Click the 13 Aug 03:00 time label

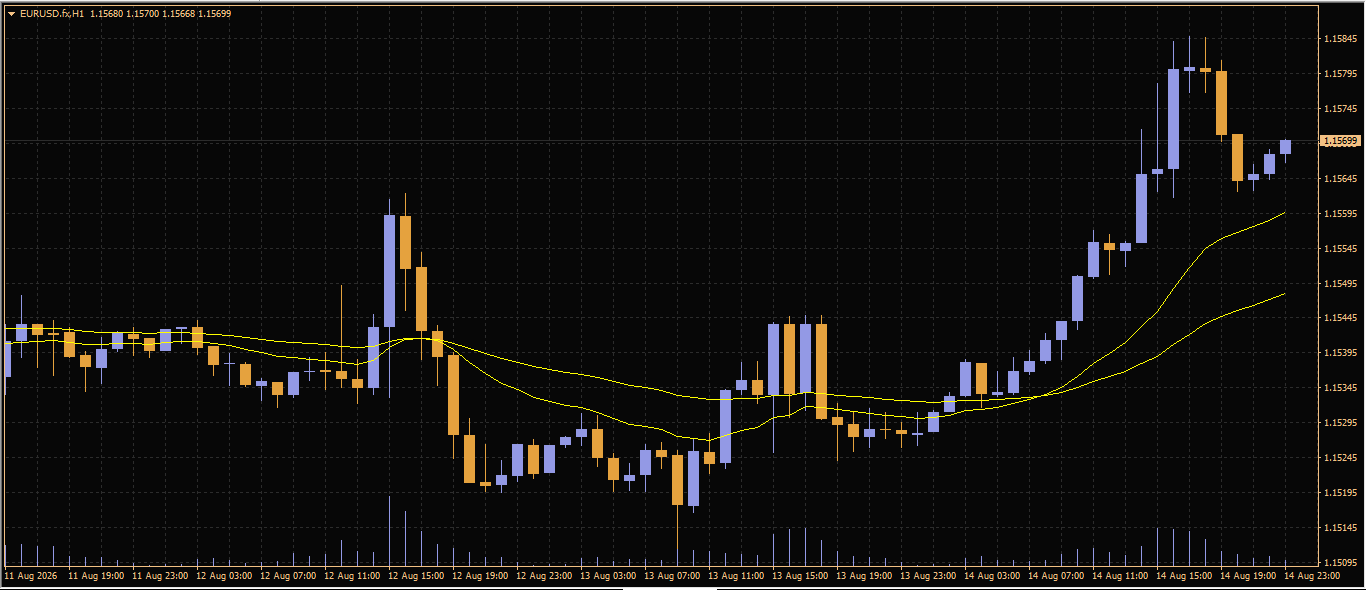pos(608,577)
